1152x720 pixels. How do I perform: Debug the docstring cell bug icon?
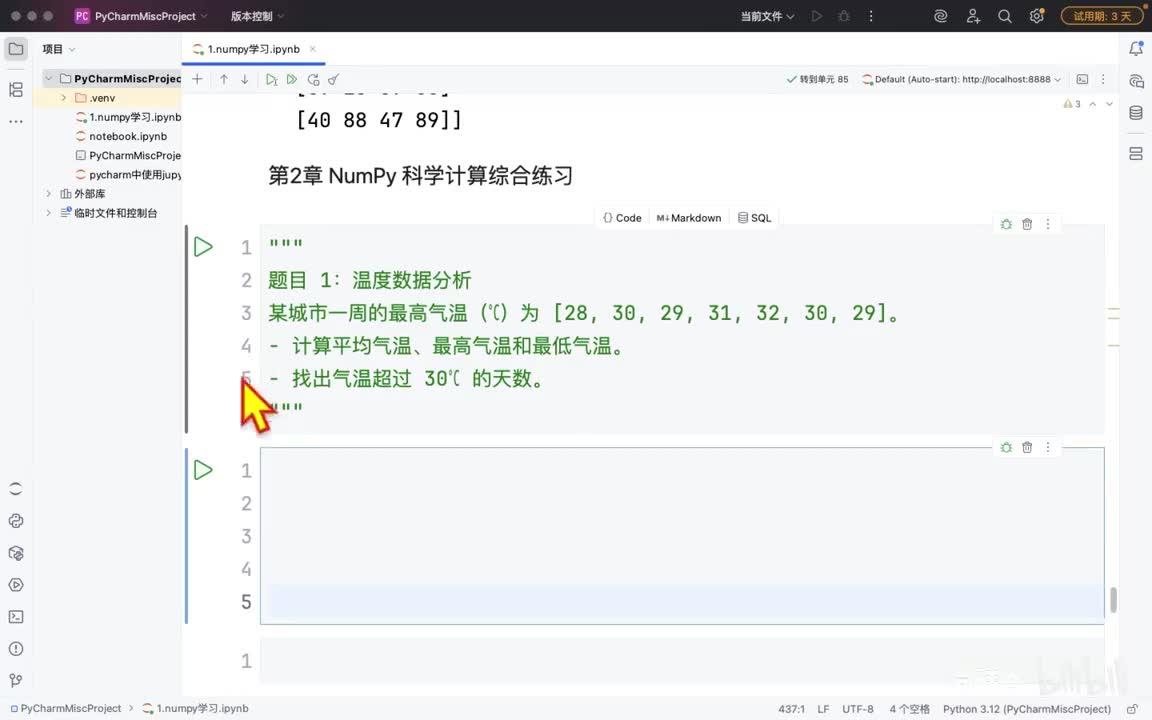tap(1006, 224)
